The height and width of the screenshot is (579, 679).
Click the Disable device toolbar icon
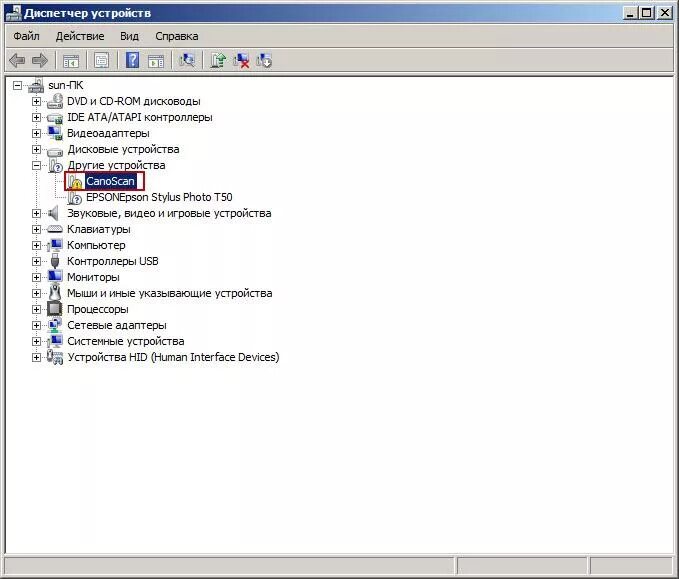[264, 60]
